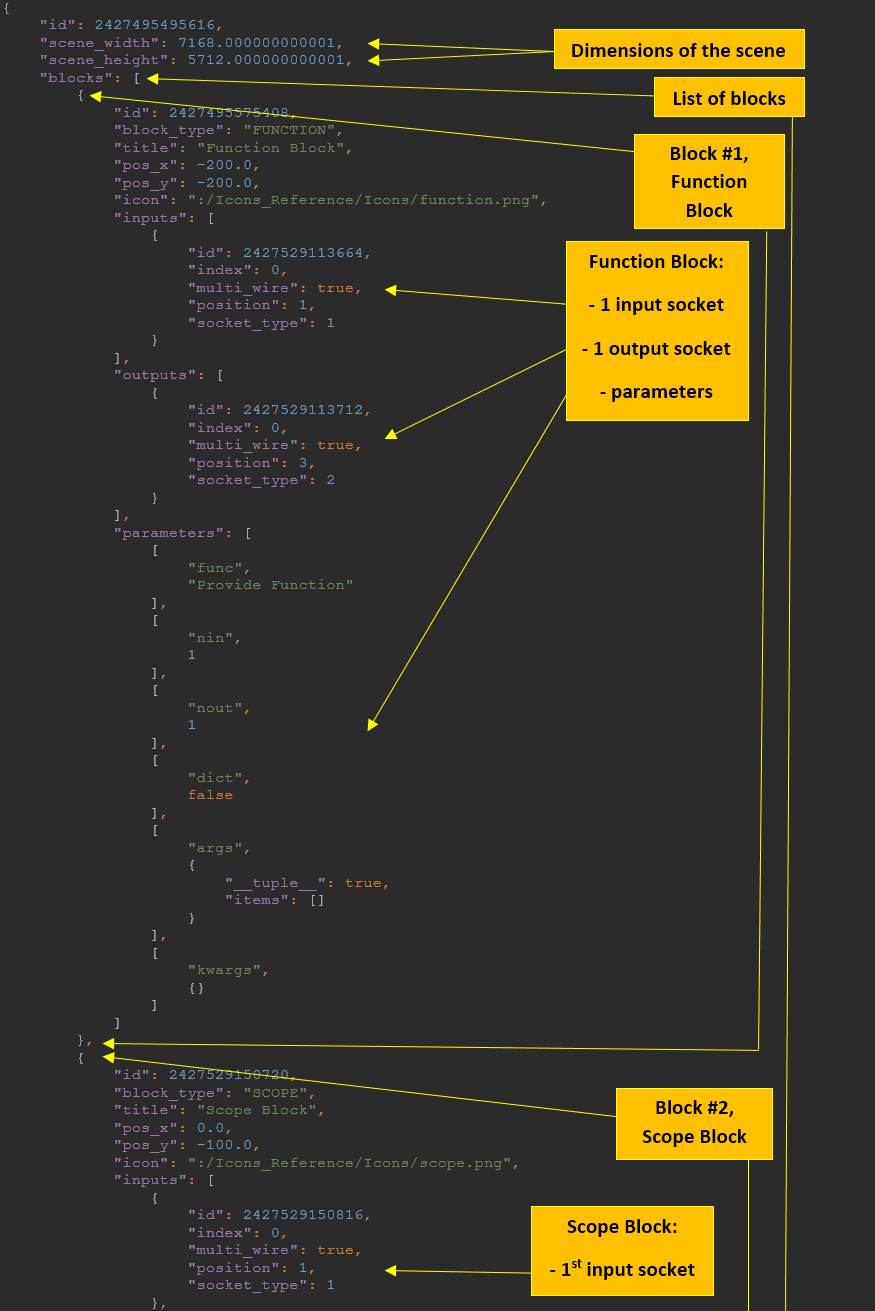Click the "args" parameter name

click(x=216, y=848)
